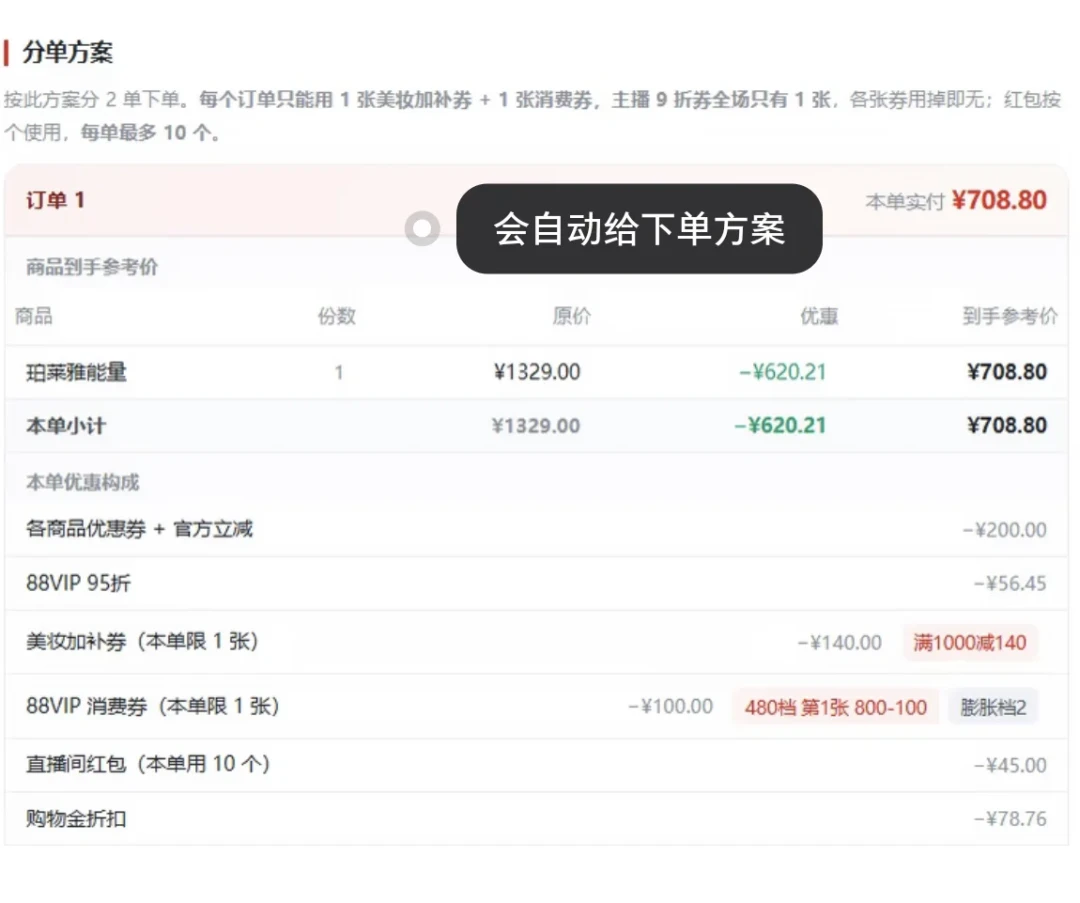Viewport: 1080px width, 903px height.
Task: Click the ¥708.80 in 本单小计 row
Action: (1007, 426)
